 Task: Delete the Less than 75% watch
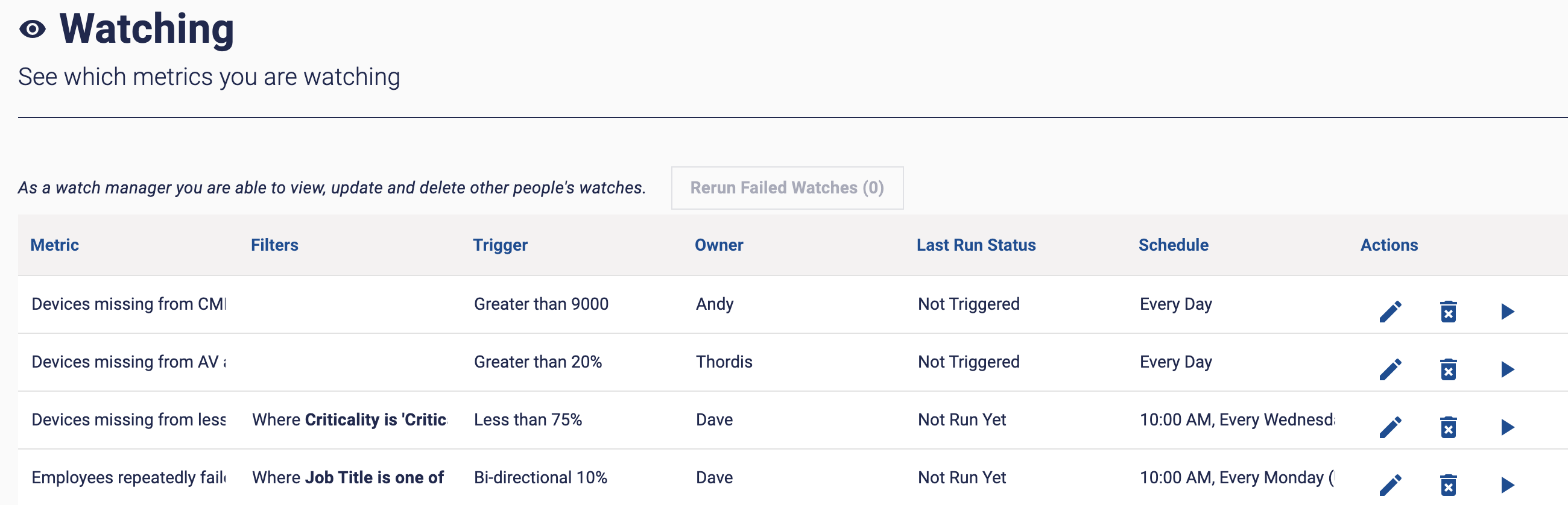(1448, 427)
